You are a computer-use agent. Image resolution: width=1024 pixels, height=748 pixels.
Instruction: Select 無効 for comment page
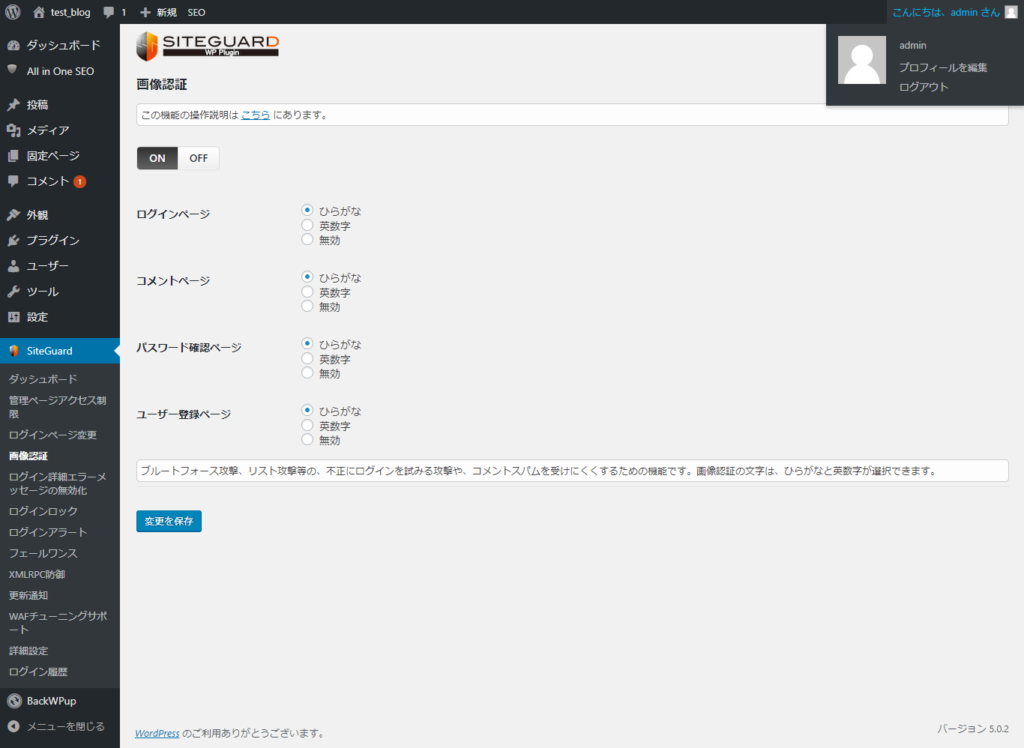(x=308, y=307)
